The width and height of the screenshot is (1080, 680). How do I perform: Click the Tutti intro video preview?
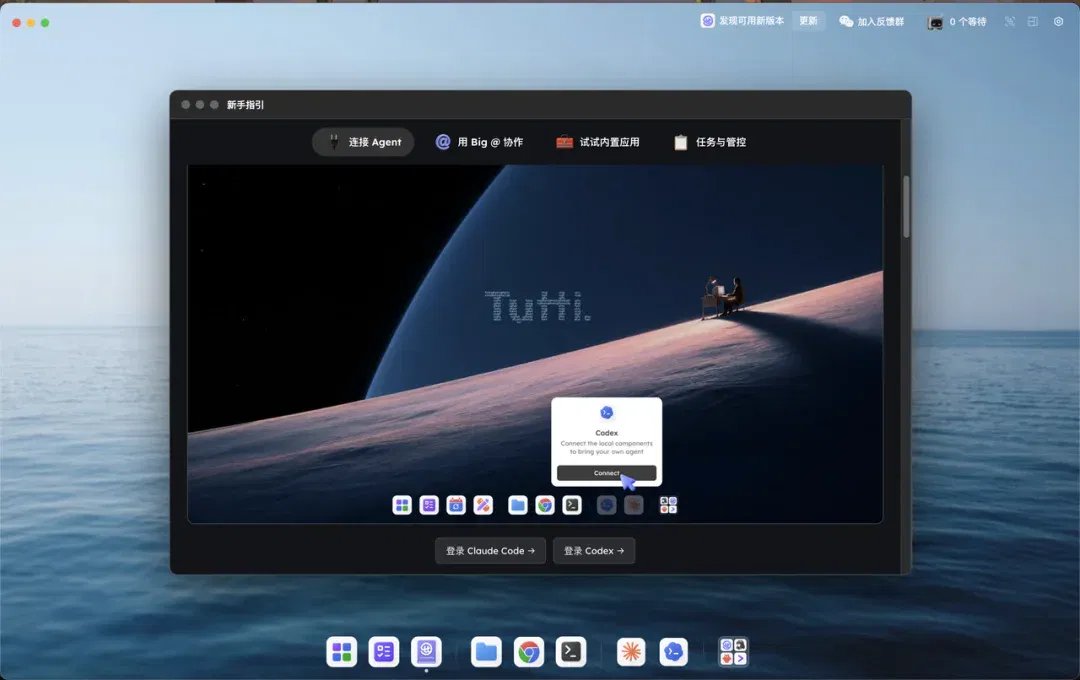(x=535, y=344)
